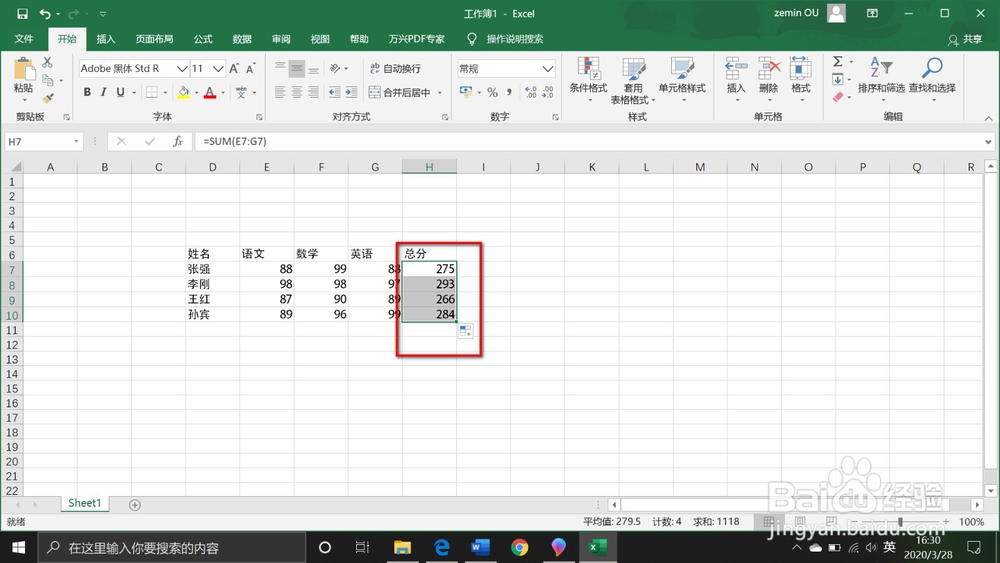Image resolution: width=1000 pixels, height=563 pixels.
Task: Open the fill color dropdown arrow
Action: [196, 93]
